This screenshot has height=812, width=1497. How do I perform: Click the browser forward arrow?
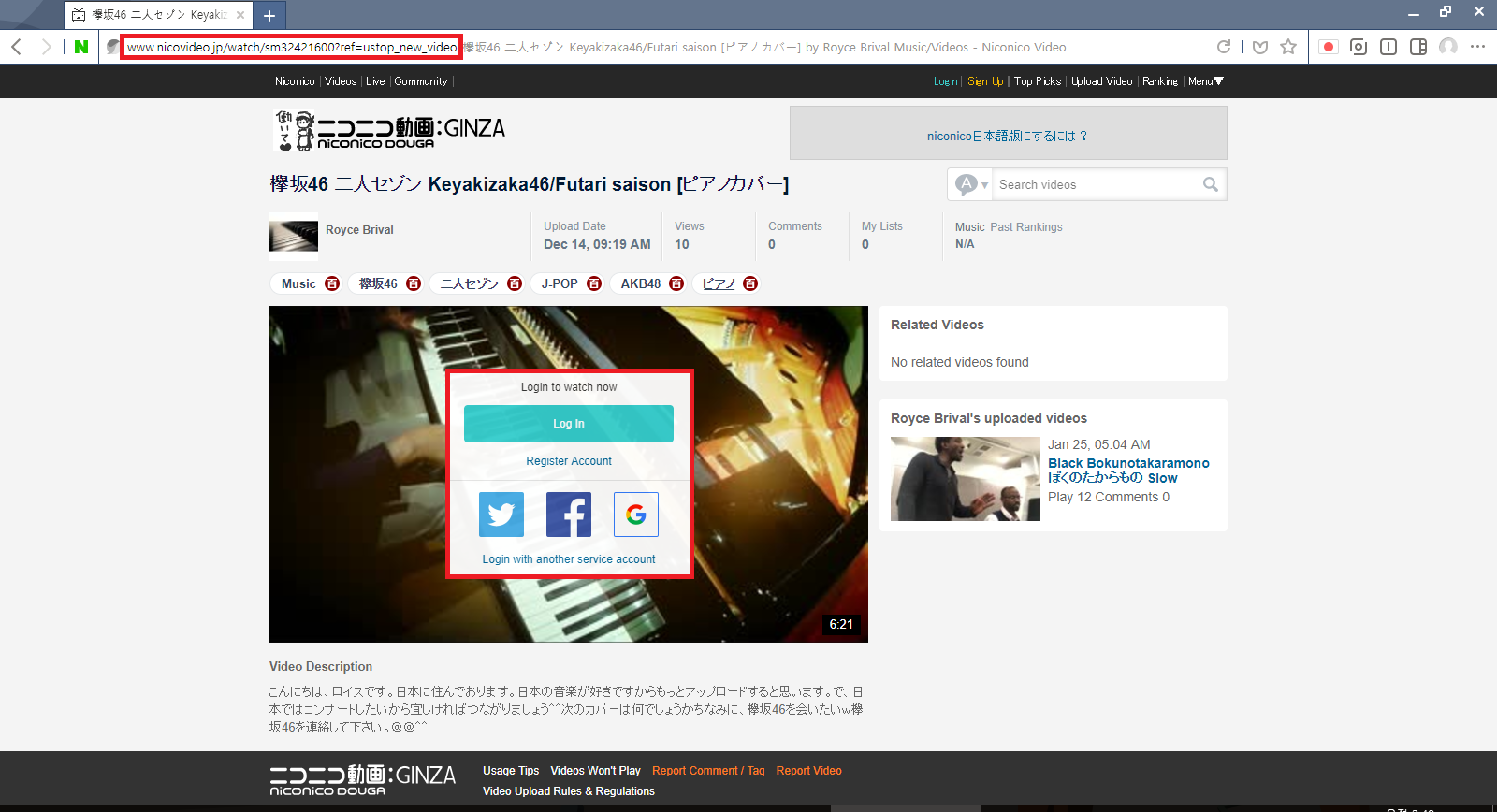pos(46,47)
